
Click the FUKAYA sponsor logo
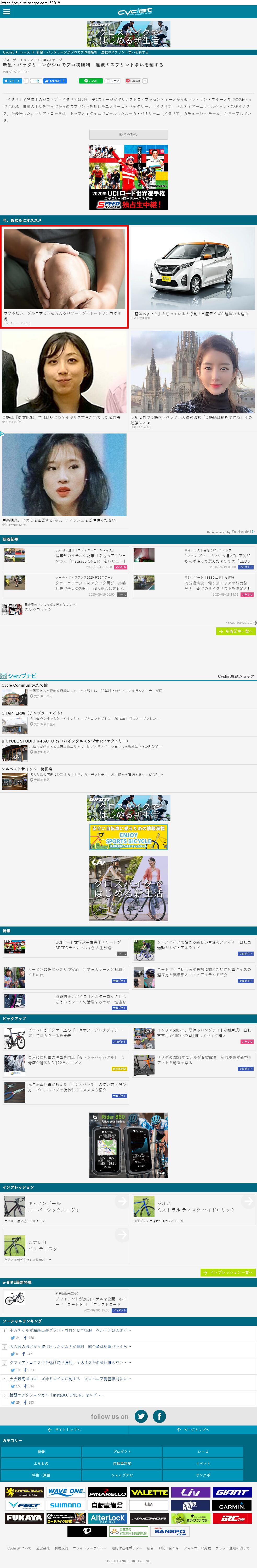24,1518
